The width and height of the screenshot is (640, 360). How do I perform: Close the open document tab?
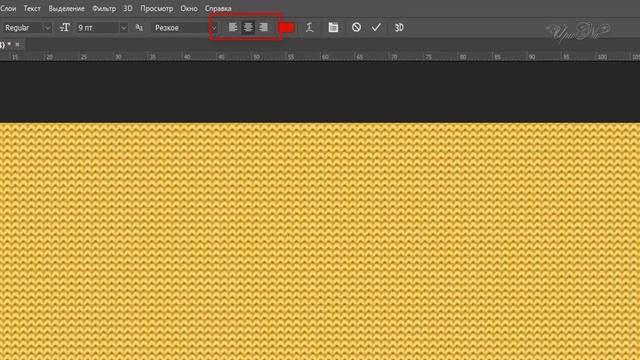[x=17, y=44]
